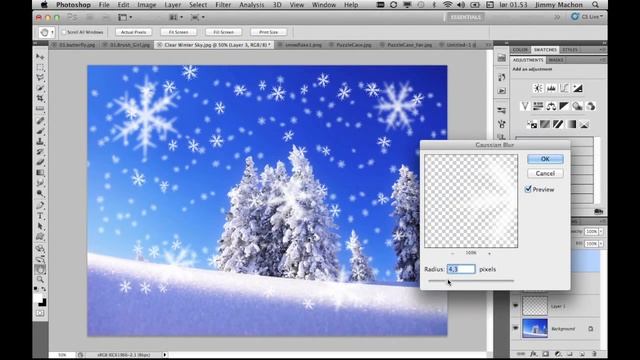This screenshot has height=360, width=640.
Task: Click the Actual Pixels button
Action: click(133, 32)
